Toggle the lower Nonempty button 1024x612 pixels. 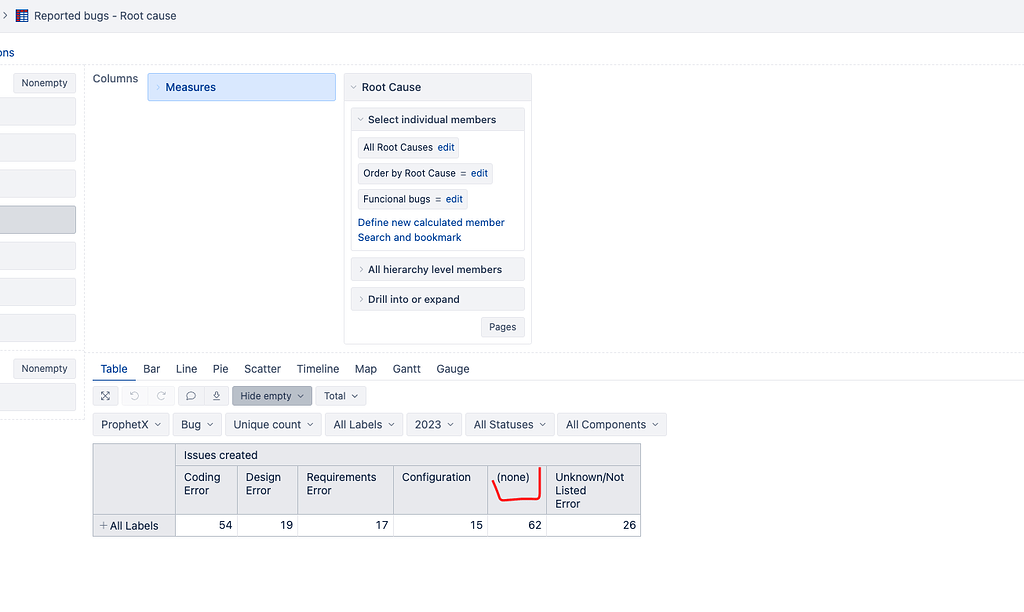coord(44,369)
